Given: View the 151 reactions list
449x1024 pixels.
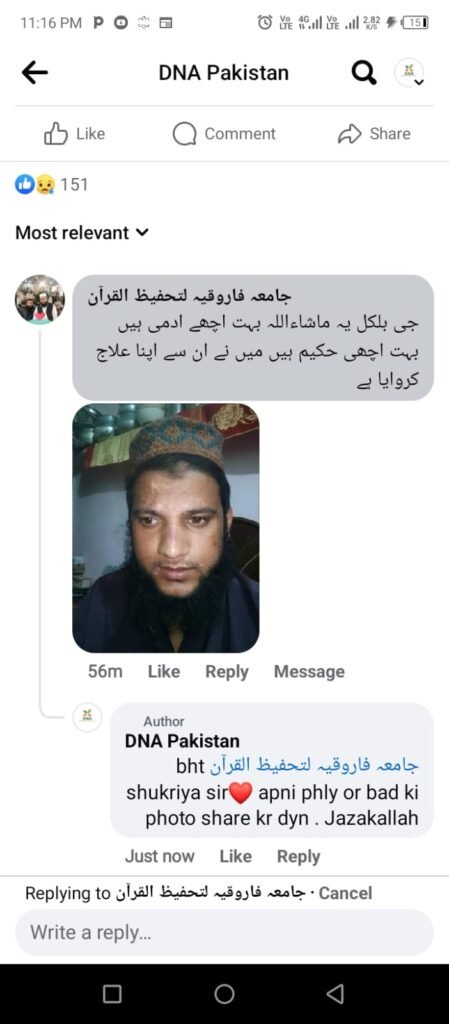Looking at the screenshot, I should click(x=52, y=185).
